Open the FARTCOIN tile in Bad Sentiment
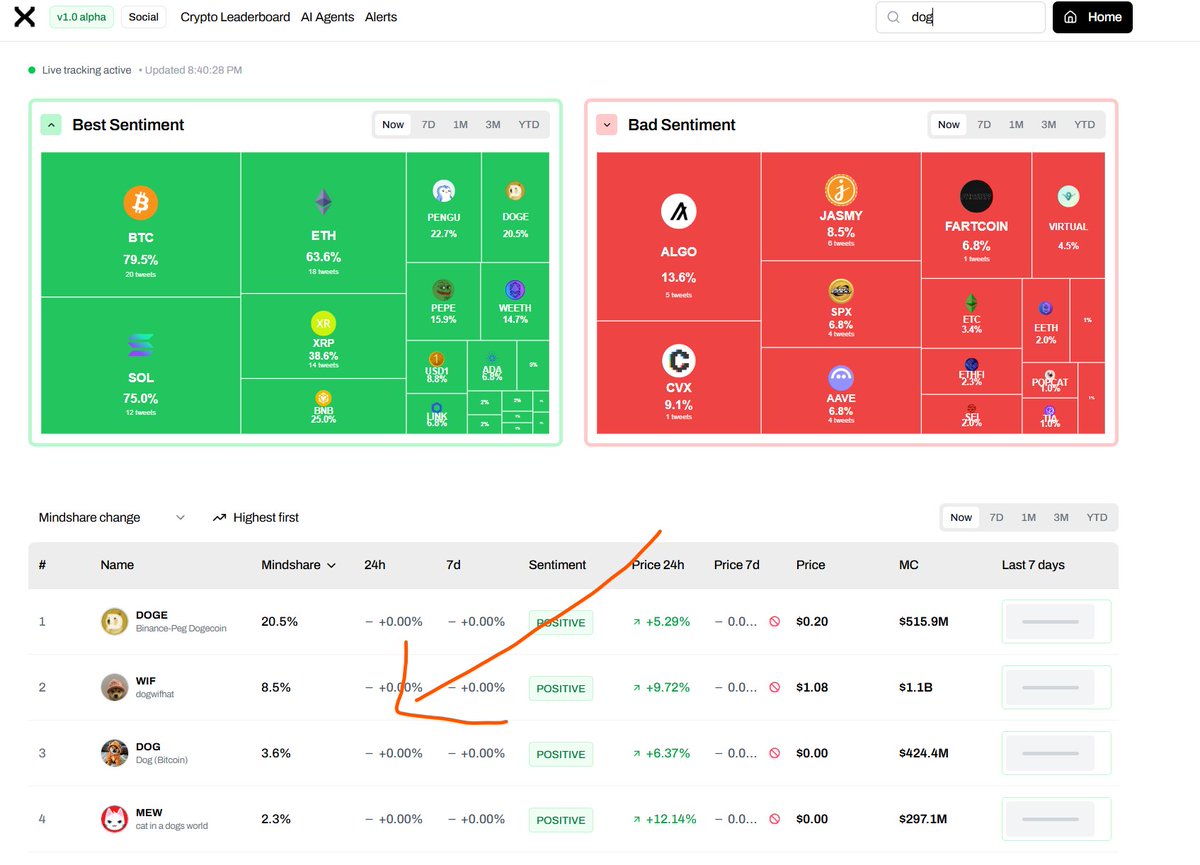This screenshot has width=1200, height=865. click(x=976, y=215)
